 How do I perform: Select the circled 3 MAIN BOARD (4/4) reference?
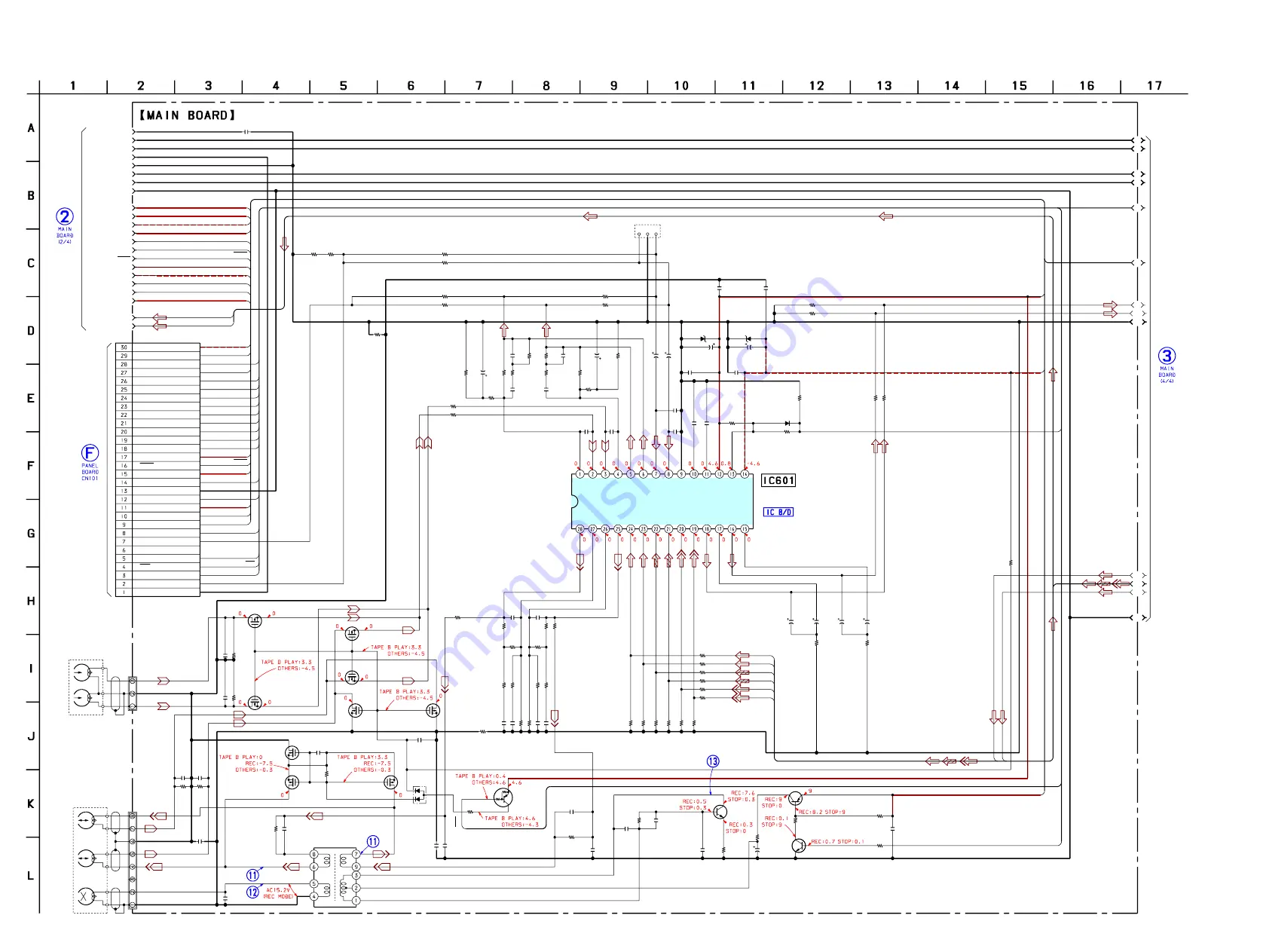tap(1167, 365)
